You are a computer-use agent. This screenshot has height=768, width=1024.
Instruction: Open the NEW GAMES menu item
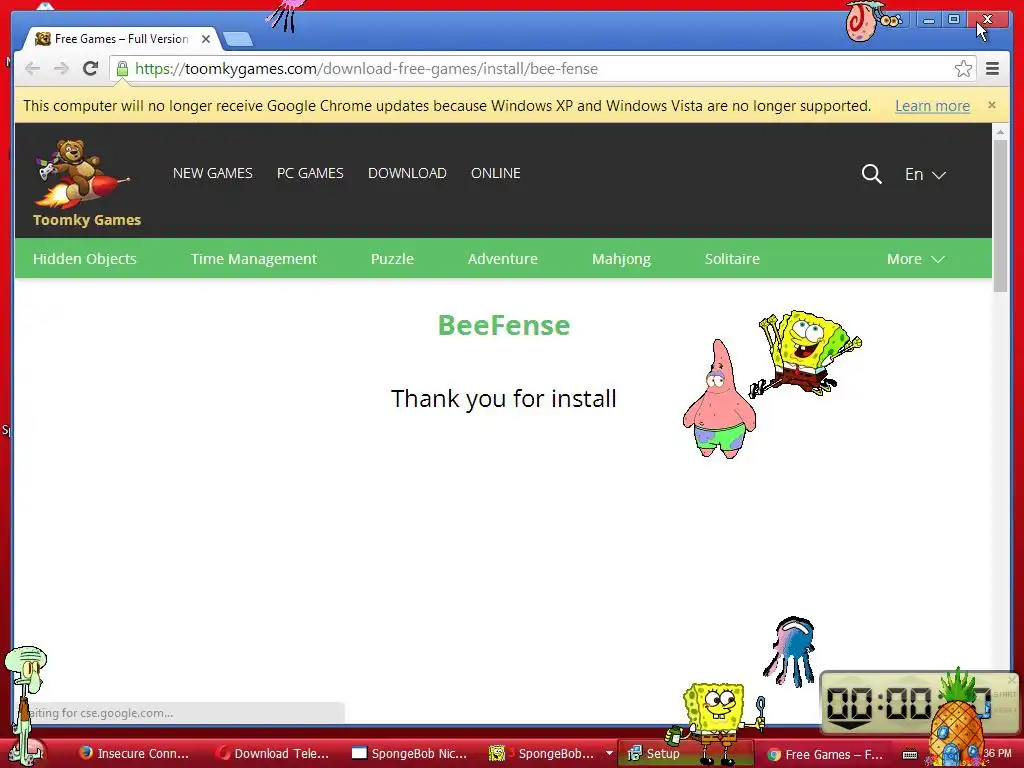(x=212, y=173)
